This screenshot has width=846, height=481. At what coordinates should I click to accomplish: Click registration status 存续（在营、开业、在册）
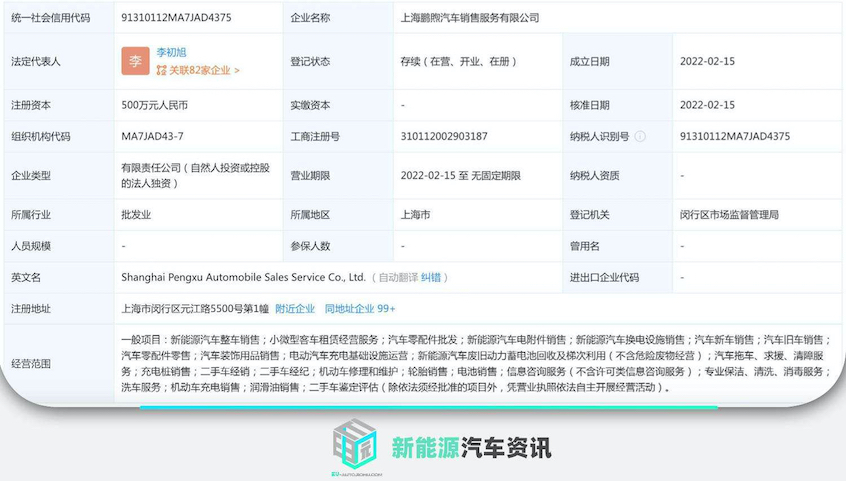pyautogui.click(x=459, y=62)
